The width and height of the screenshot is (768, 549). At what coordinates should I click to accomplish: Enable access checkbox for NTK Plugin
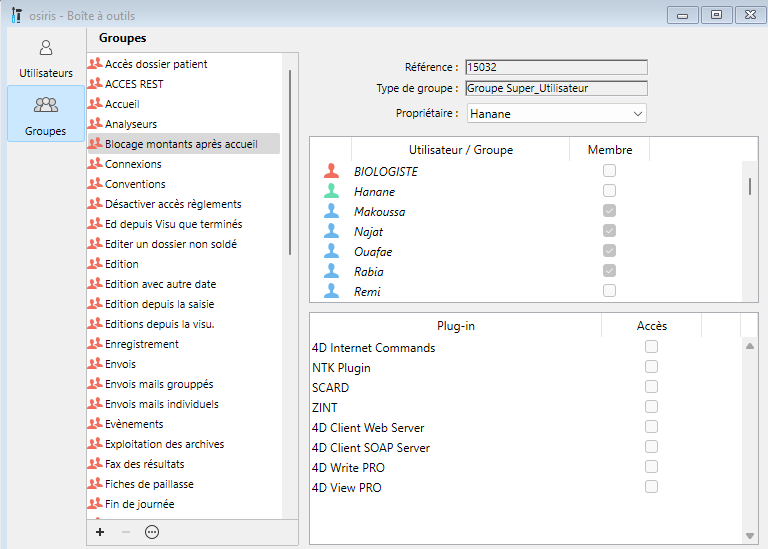point(651,367)
